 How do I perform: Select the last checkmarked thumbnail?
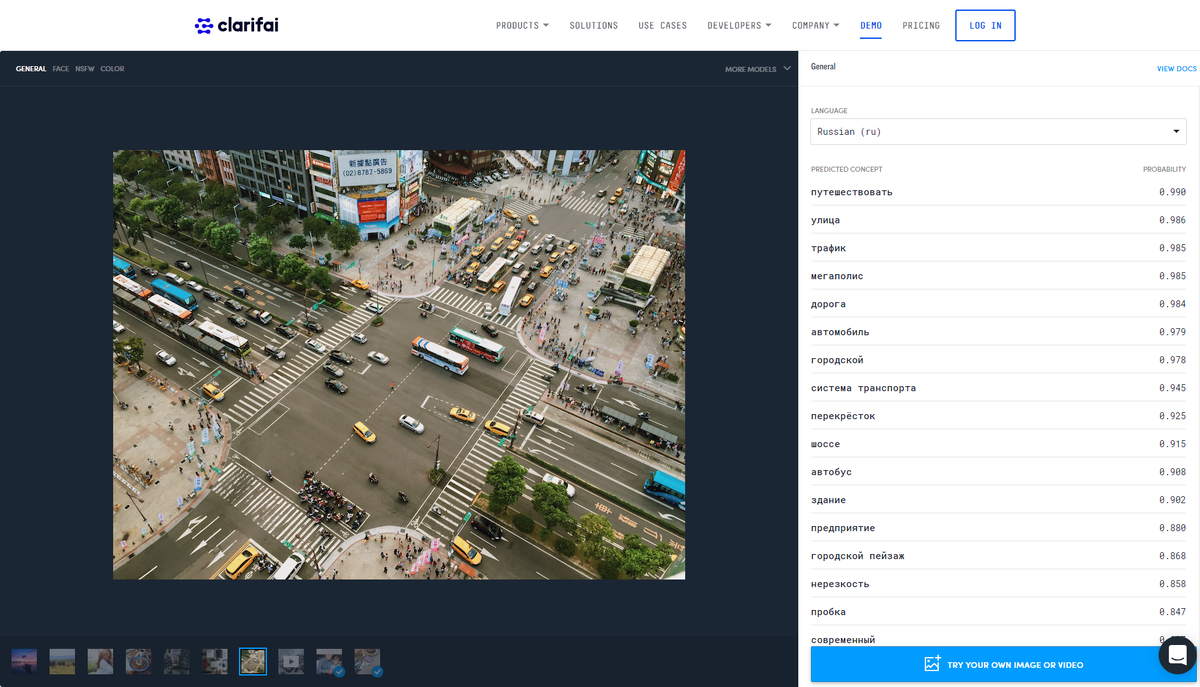(367, 661)
